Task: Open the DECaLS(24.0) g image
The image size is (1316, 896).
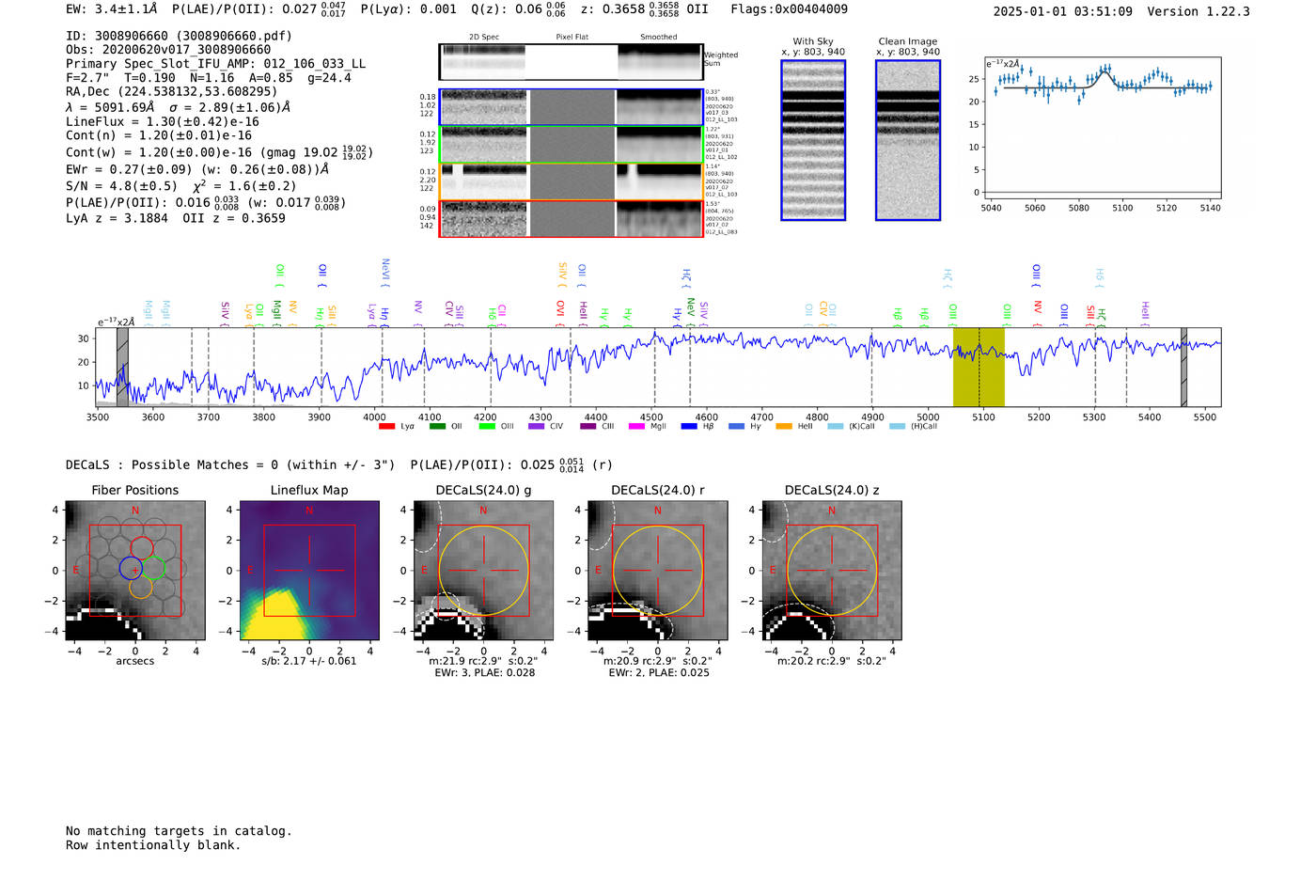Action: (483, 571)
